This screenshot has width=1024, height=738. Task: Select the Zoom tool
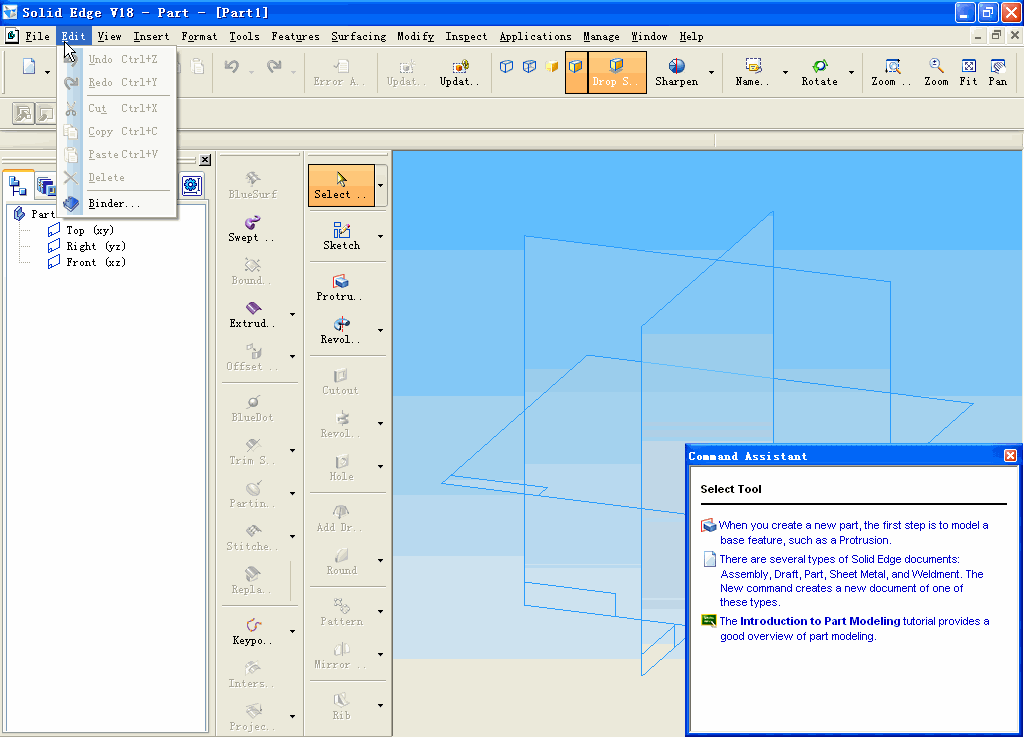click(x=936, y=72)
